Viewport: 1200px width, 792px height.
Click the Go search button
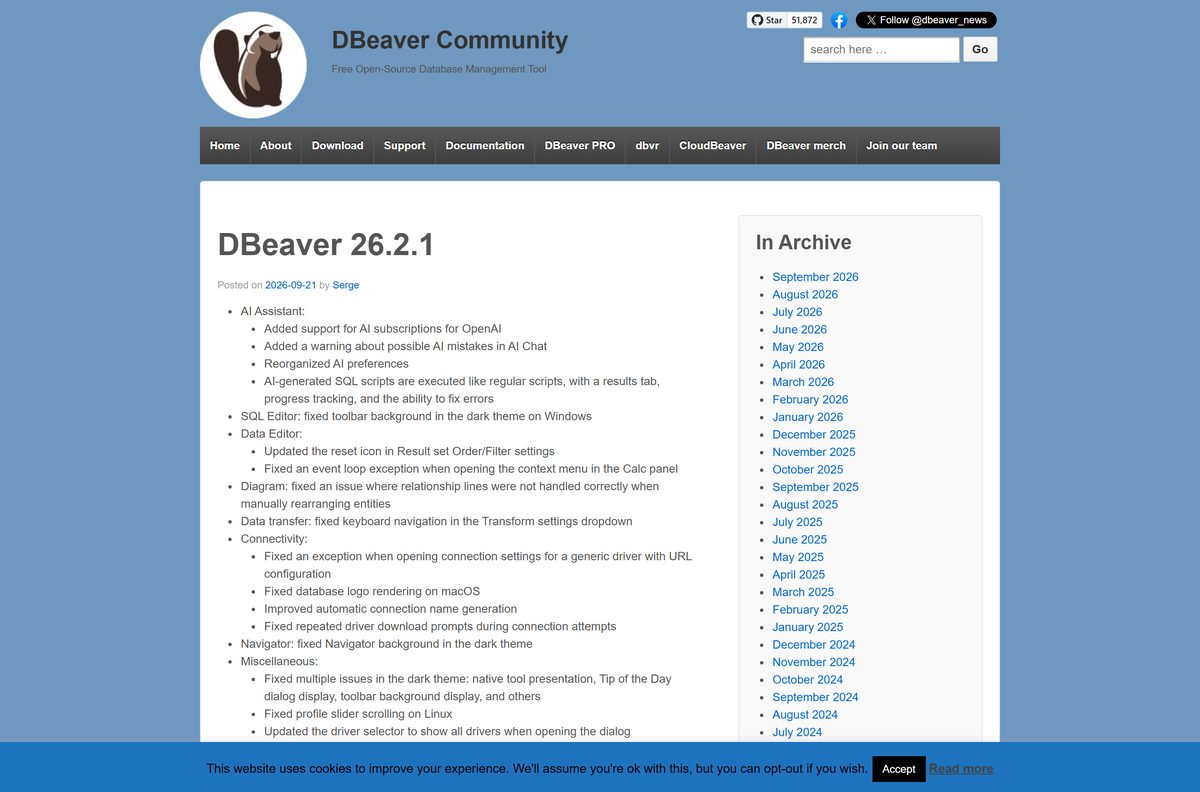point(980,49)
